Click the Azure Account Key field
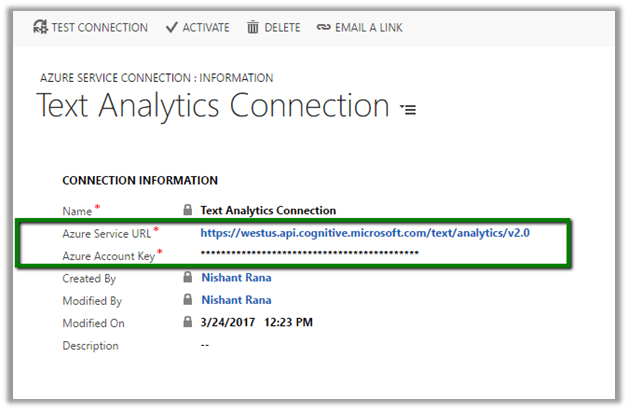Viewport: 628px width, 410px height. 309,256
